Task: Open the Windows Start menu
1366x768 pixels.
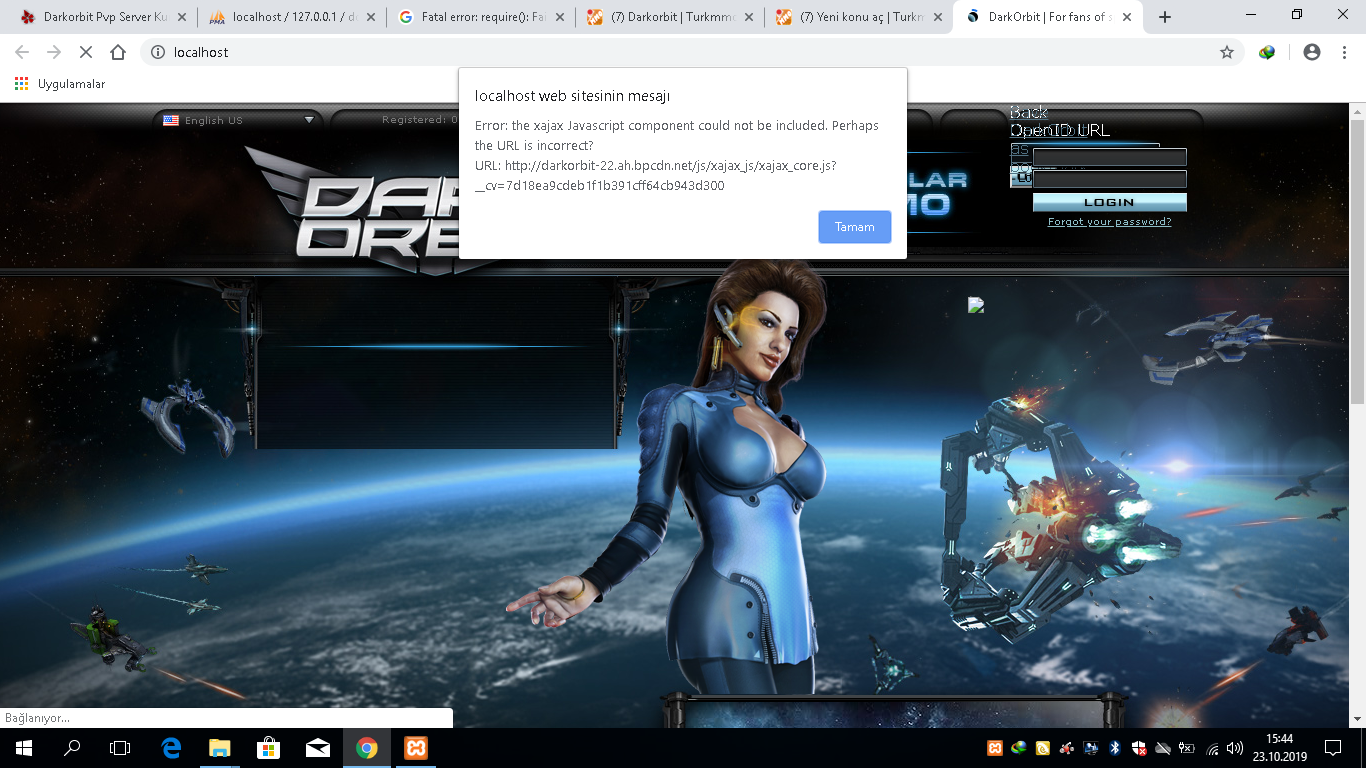Action: pyautogui.click(x=24, y=748)
